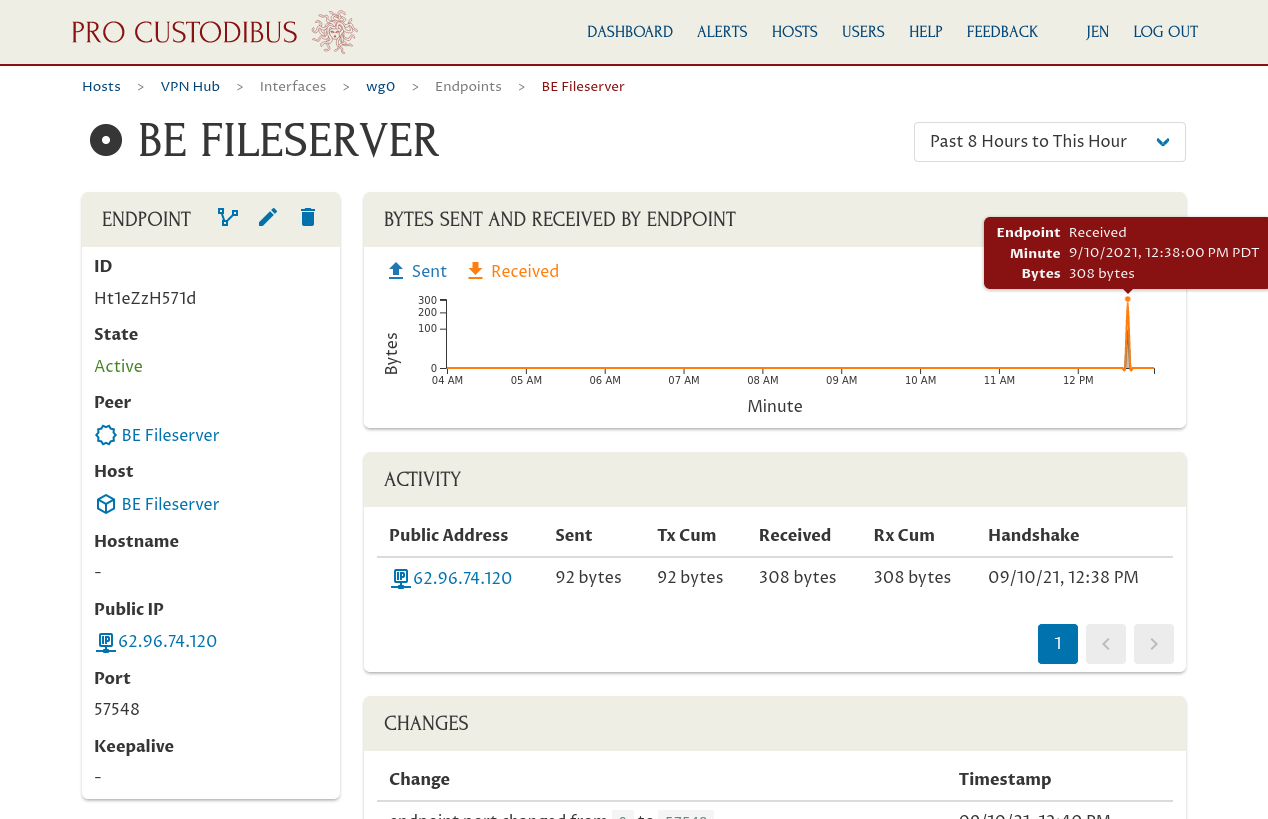Click Rx Cum column header
This screenshot has height=819, width=1268.
904,535
